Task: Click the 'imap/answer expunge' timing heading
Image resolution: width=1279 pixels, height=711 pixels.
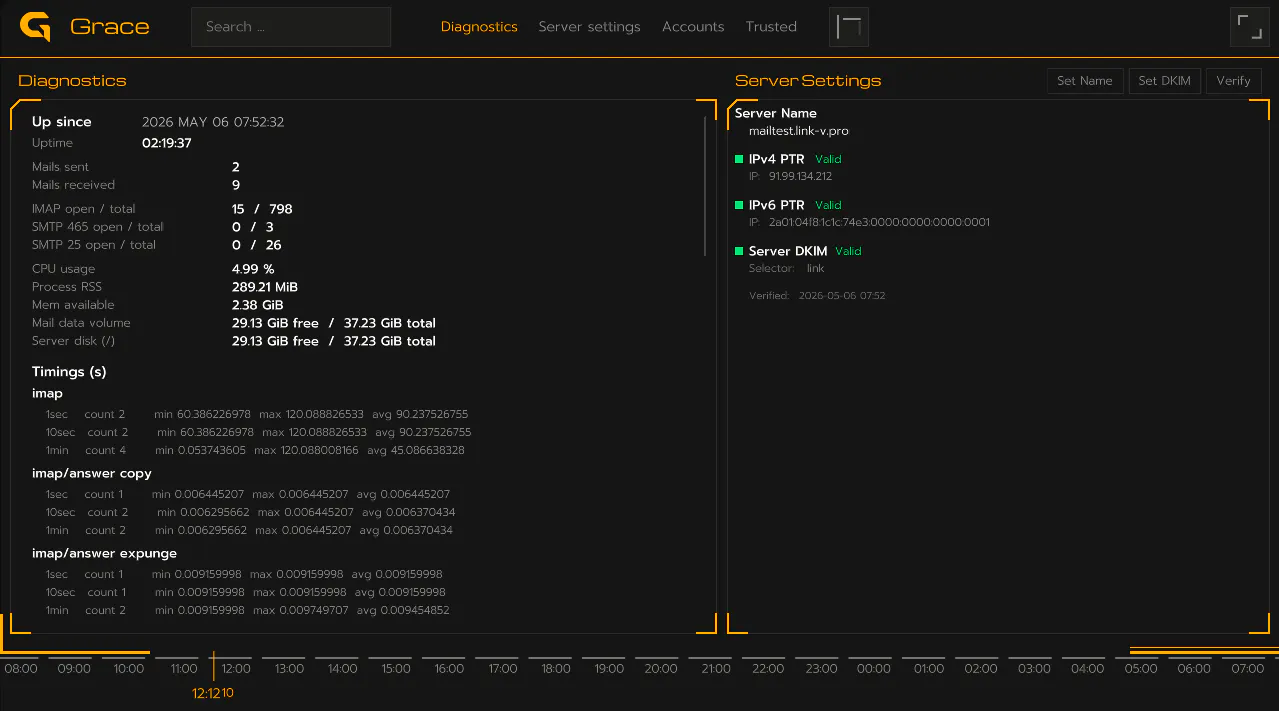Action: [104, 554]
